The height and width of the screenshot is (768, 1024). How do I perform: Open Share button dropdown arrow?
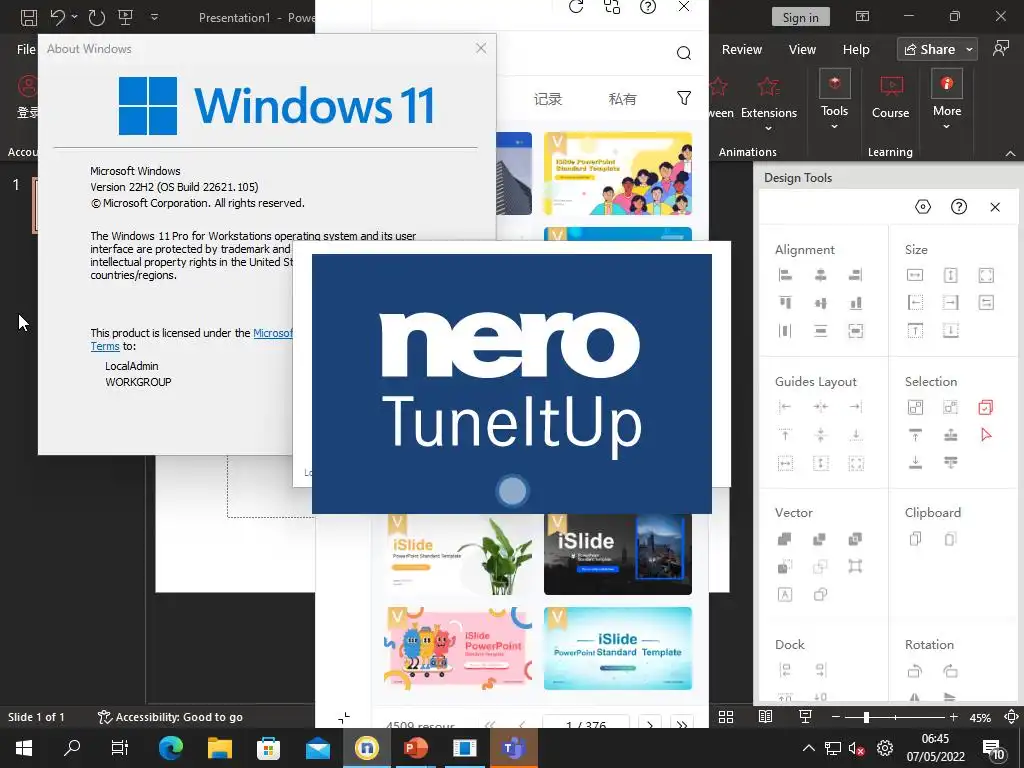pos(970,50)
